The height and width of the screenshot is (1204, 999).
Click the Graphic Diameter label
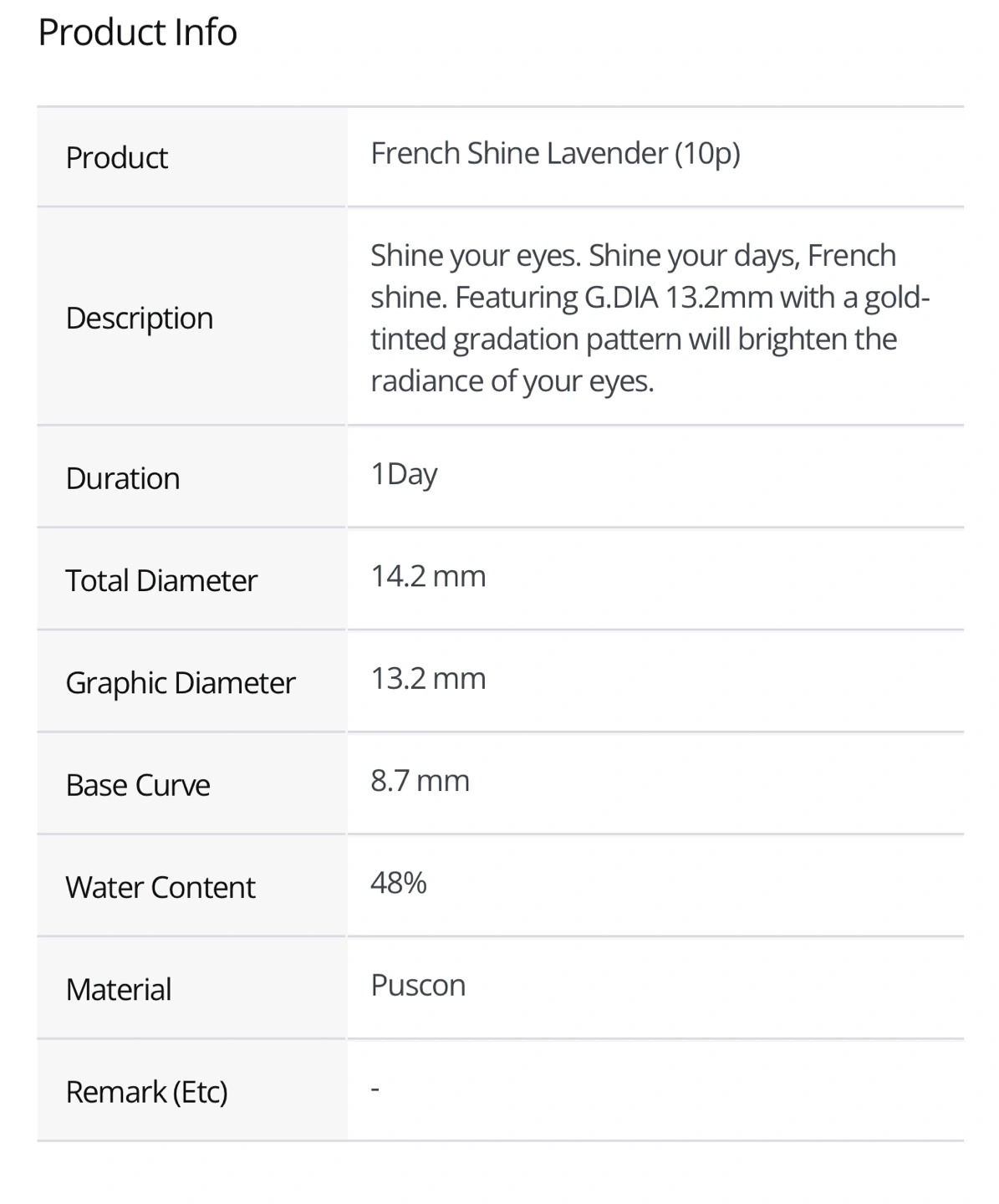click(181, 683)
